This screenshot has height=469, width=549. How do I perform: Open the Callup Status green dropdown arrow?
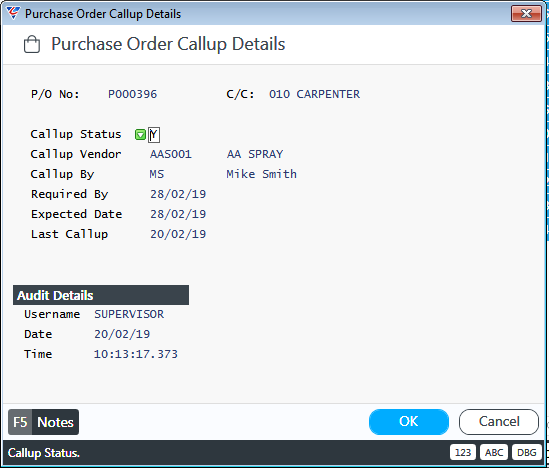[x=140, y=135]
